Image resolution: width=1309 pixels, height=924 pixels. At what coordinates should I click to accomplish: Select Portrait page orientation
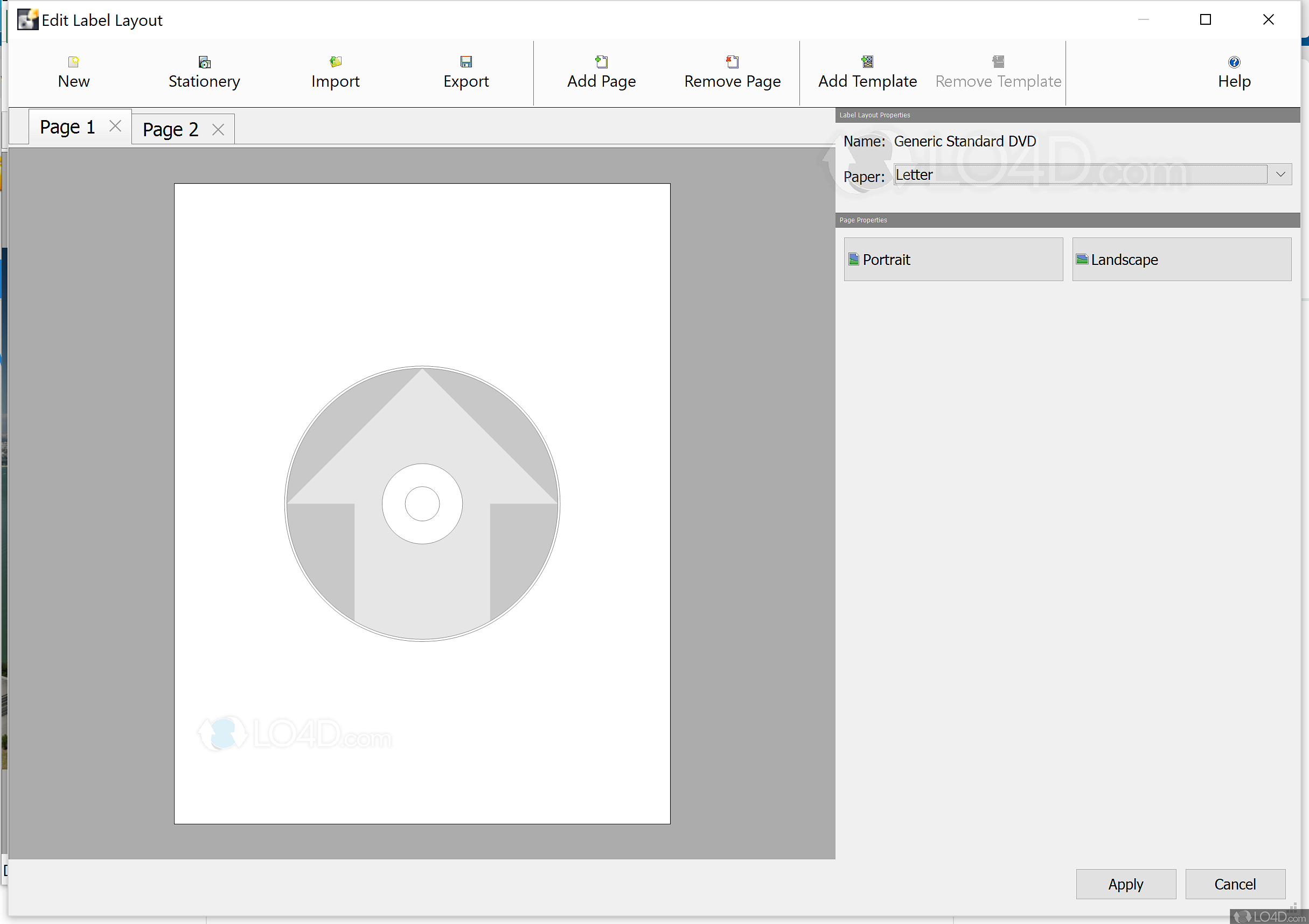[x=952, y=260]
